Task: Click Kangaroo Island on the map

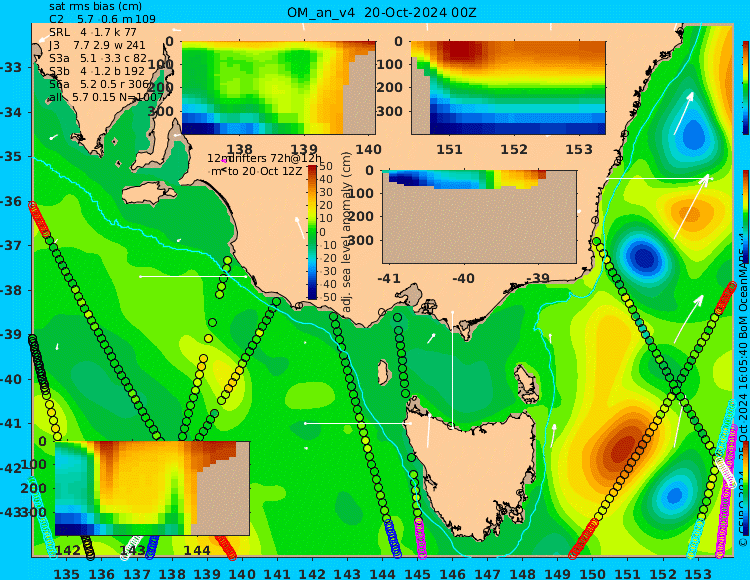Action: [148, 195]
